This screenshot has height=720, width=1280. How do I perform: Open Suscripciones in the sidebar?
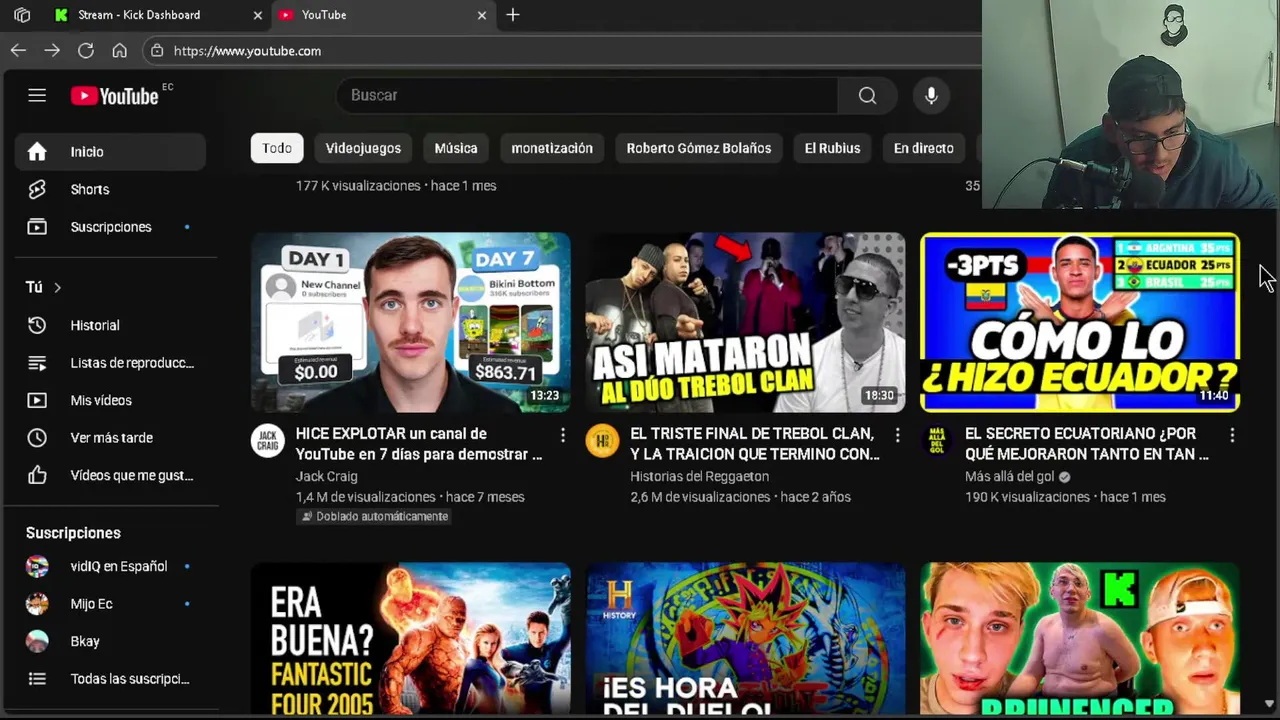click(110, 227)
